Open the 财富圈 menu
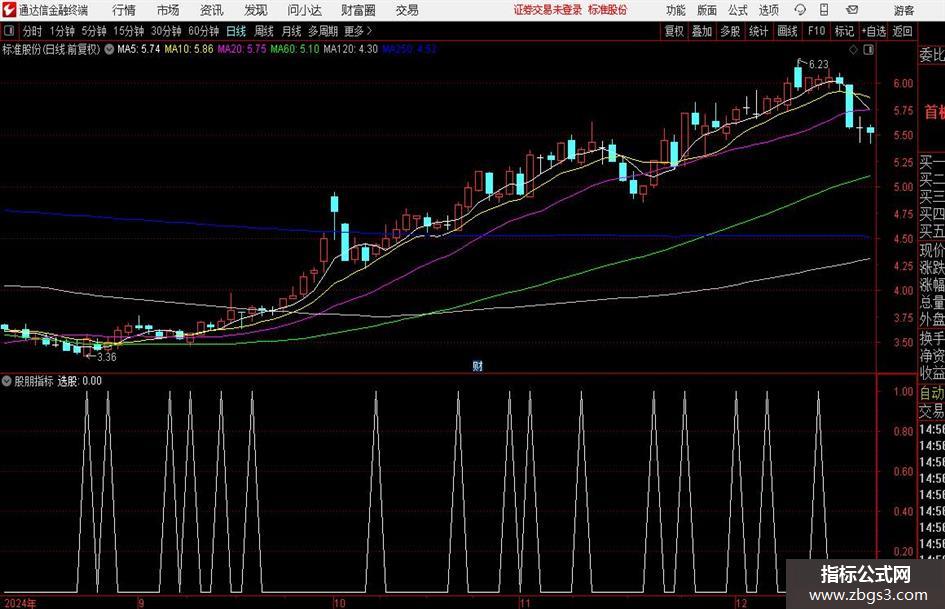 (358, 10)
